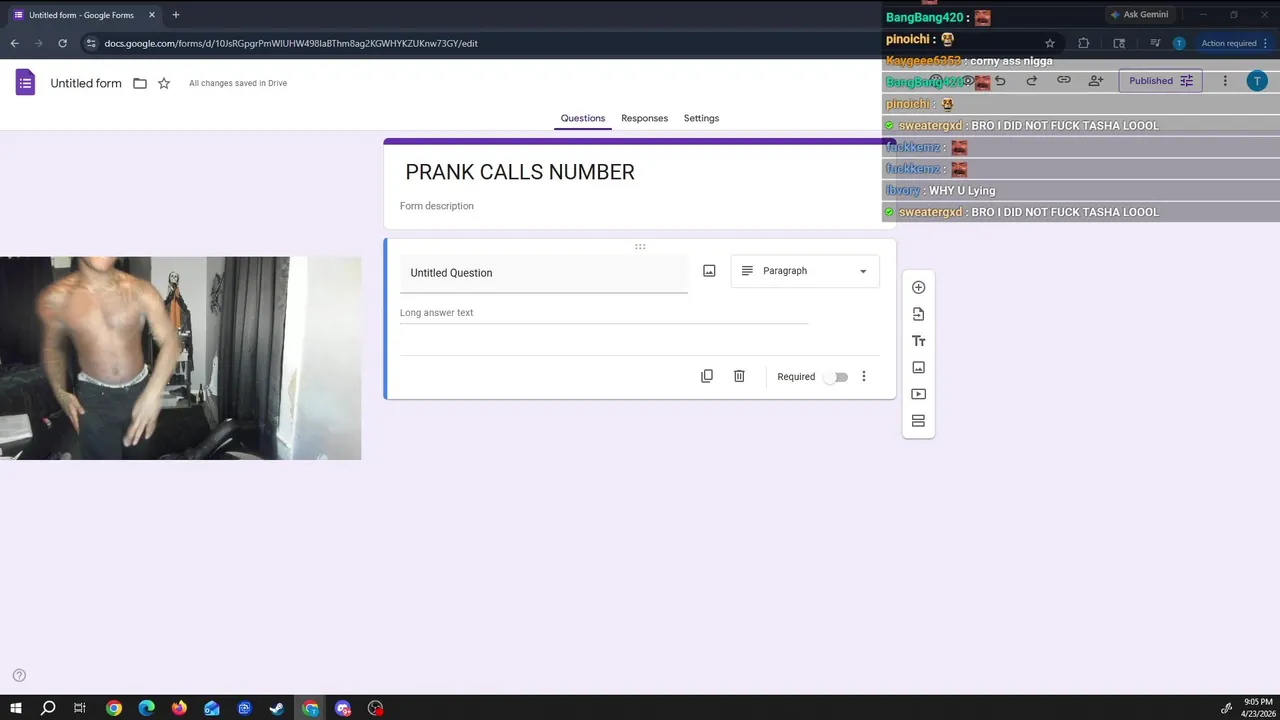The image size is (1280, 720).
Task: Click the browser address bar URL
Action: click(291, 43)
